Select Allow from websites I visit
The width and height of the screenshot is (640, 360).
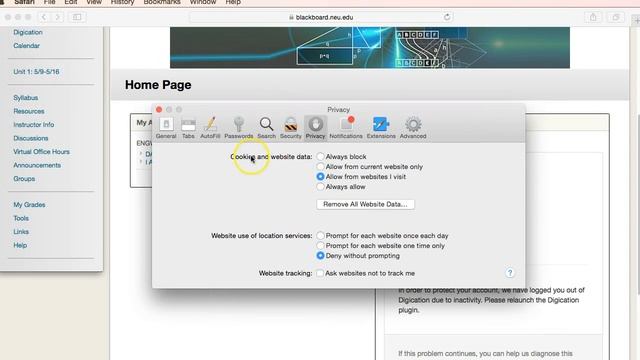coord(320,177)
